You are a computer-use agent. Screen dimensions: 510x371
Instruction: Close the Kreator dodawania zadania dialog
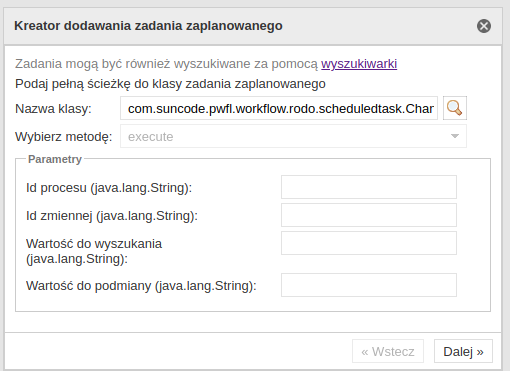[484, 26]
